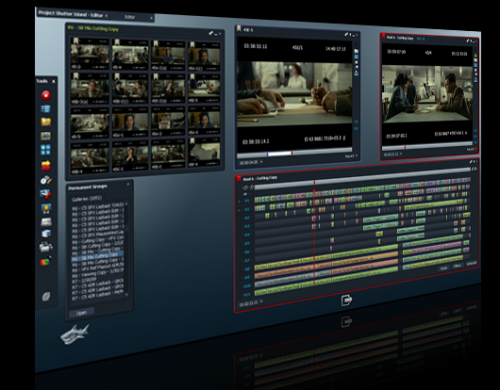Click the up arrow of Permanent Groups list
Screen dimensions: 500x390
126,204
